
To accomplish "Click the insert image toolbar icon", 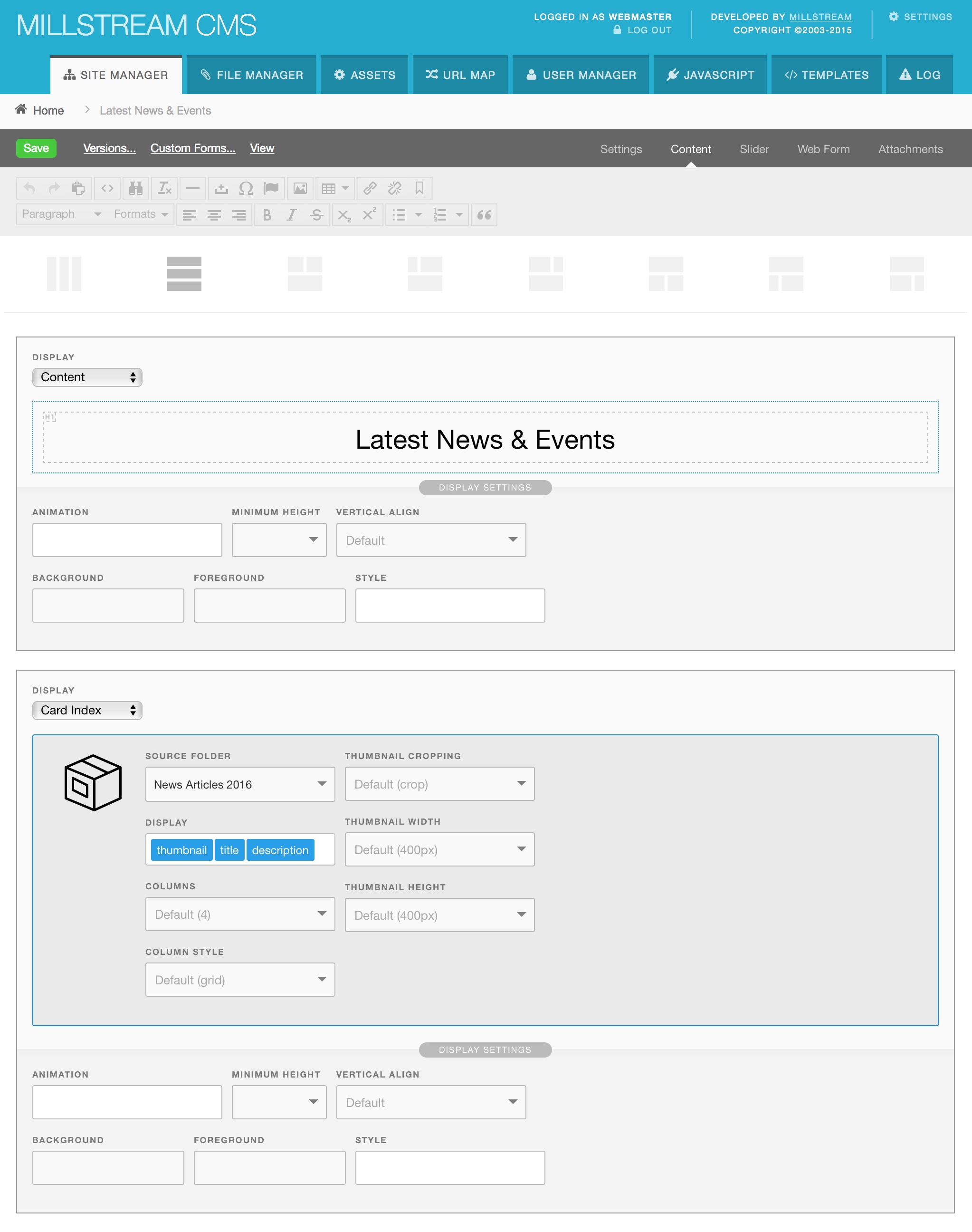I will point(300,188).
